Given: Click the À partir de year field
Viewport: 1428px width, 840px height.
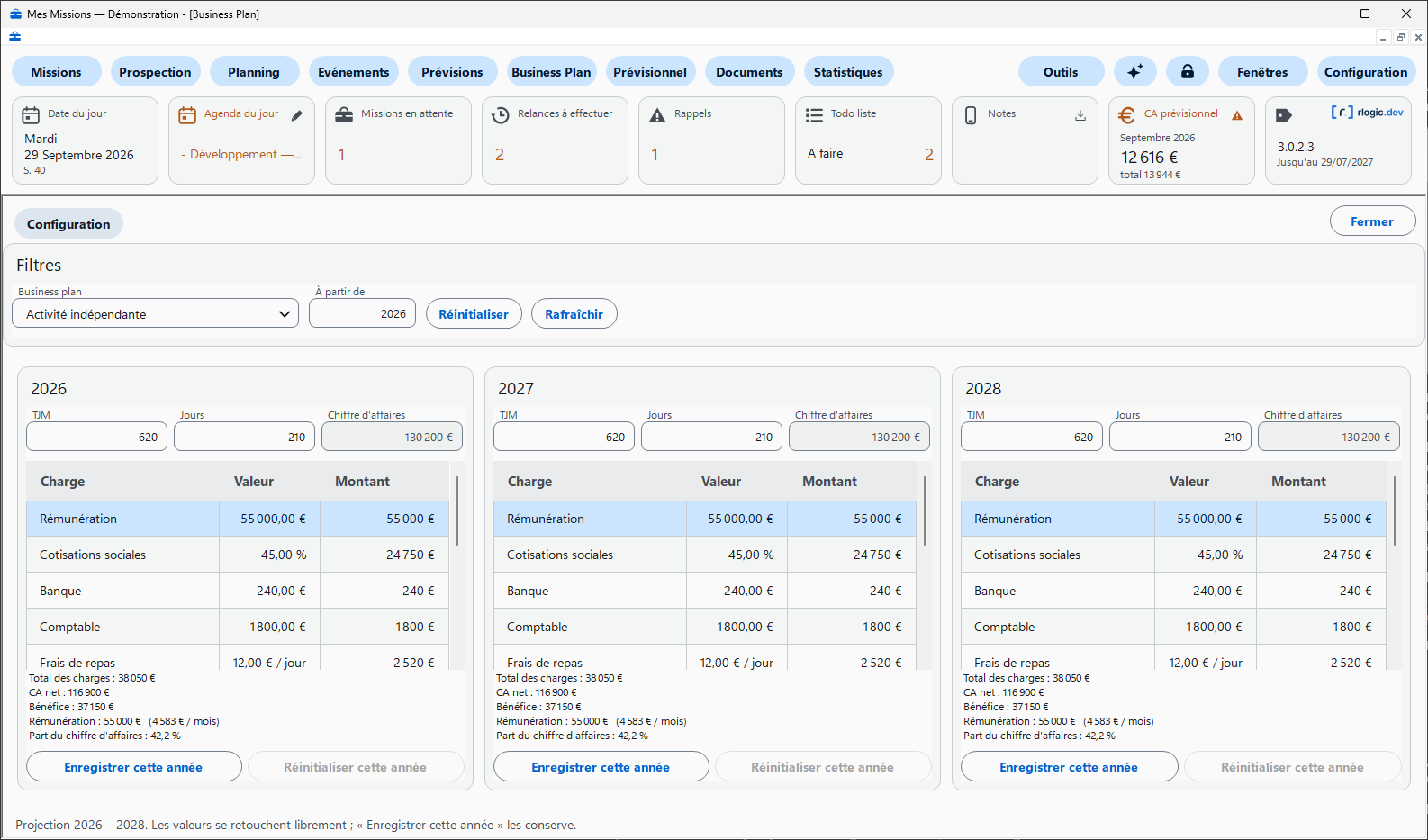Looking at the screenshot, I should pyautogui.click(x=362, y=313).
